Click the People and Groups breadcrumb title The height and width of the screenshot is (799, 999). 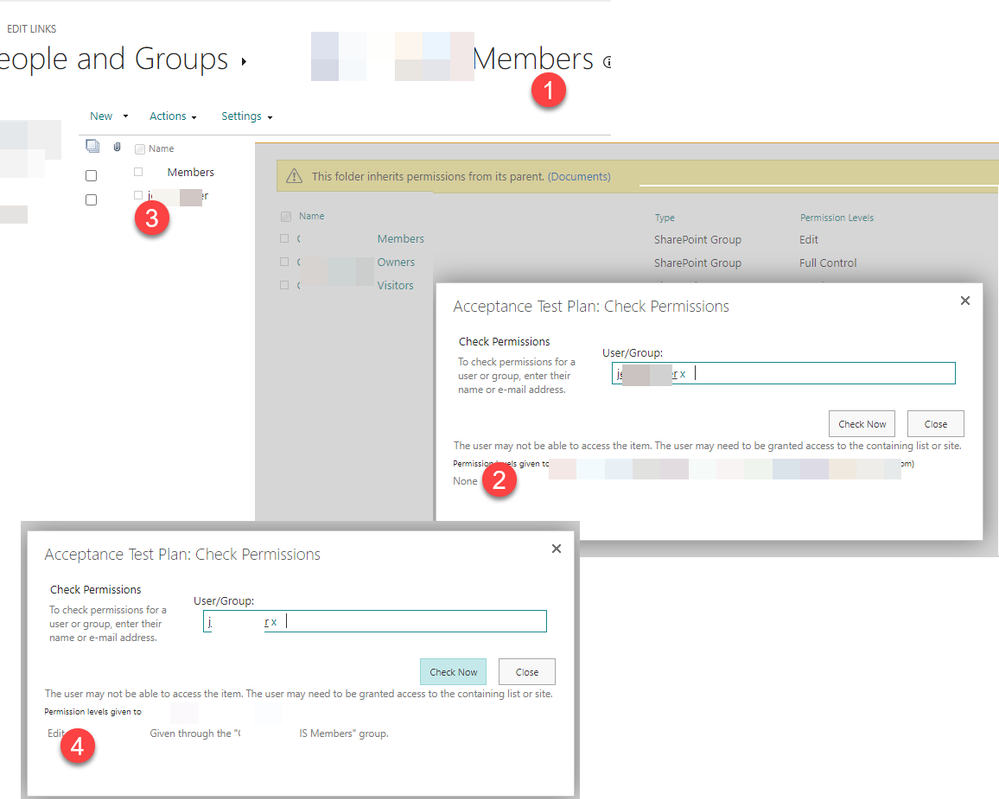(113, 59)
